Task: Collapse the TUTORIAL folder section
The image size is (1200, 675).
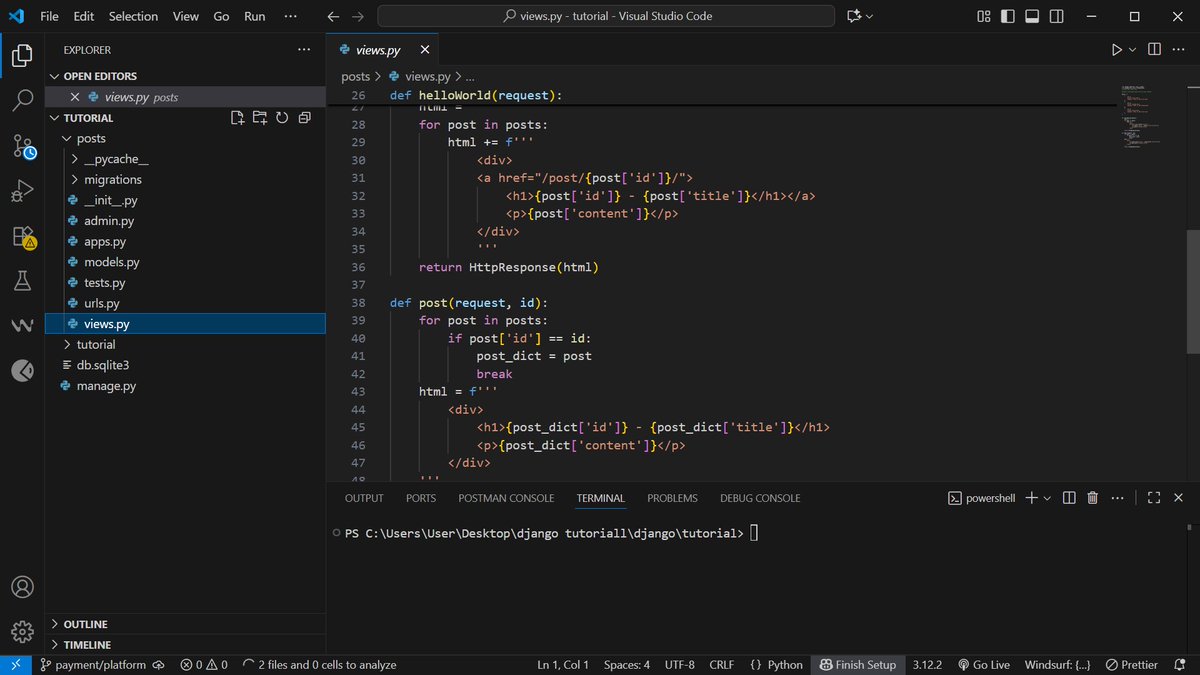Action: (x=56, y=118)
